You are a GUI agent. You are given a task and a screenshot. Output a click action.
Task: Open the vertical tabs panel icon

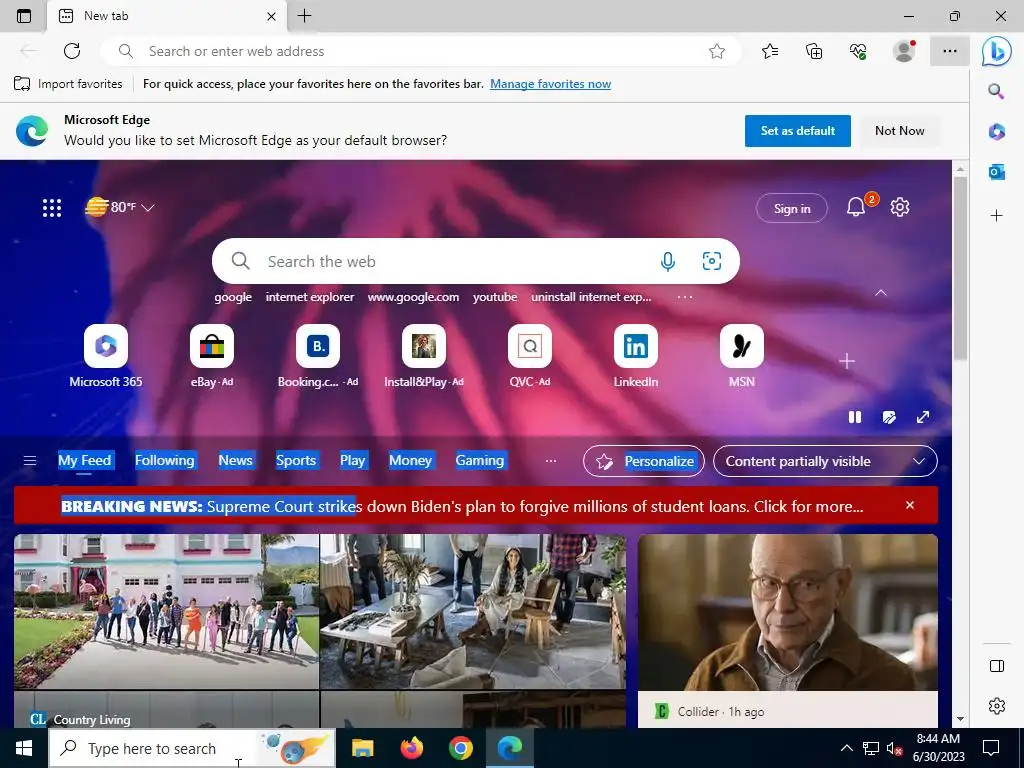(x=24, y=16)
